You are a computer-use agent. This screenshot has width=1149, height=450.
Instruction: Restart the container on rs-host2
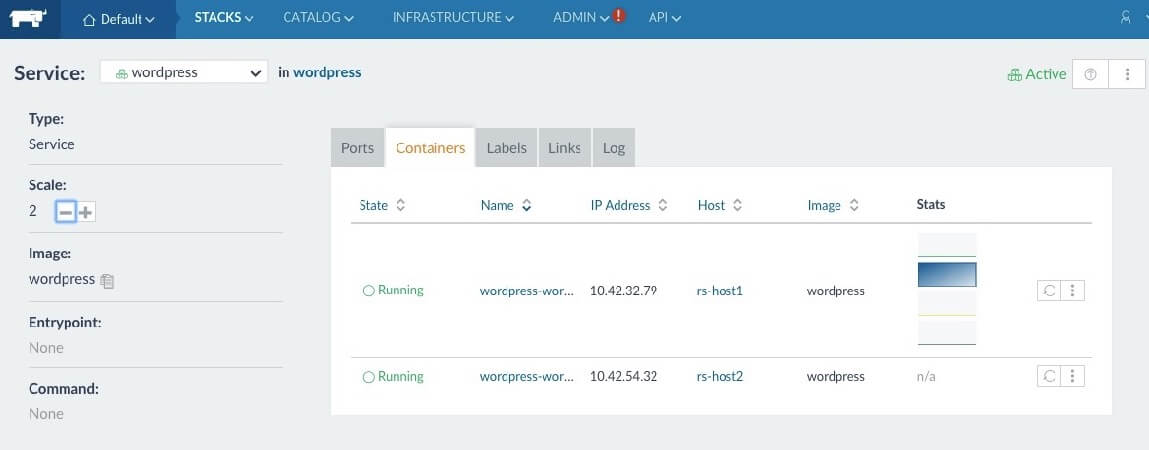tap(1049, 376)
